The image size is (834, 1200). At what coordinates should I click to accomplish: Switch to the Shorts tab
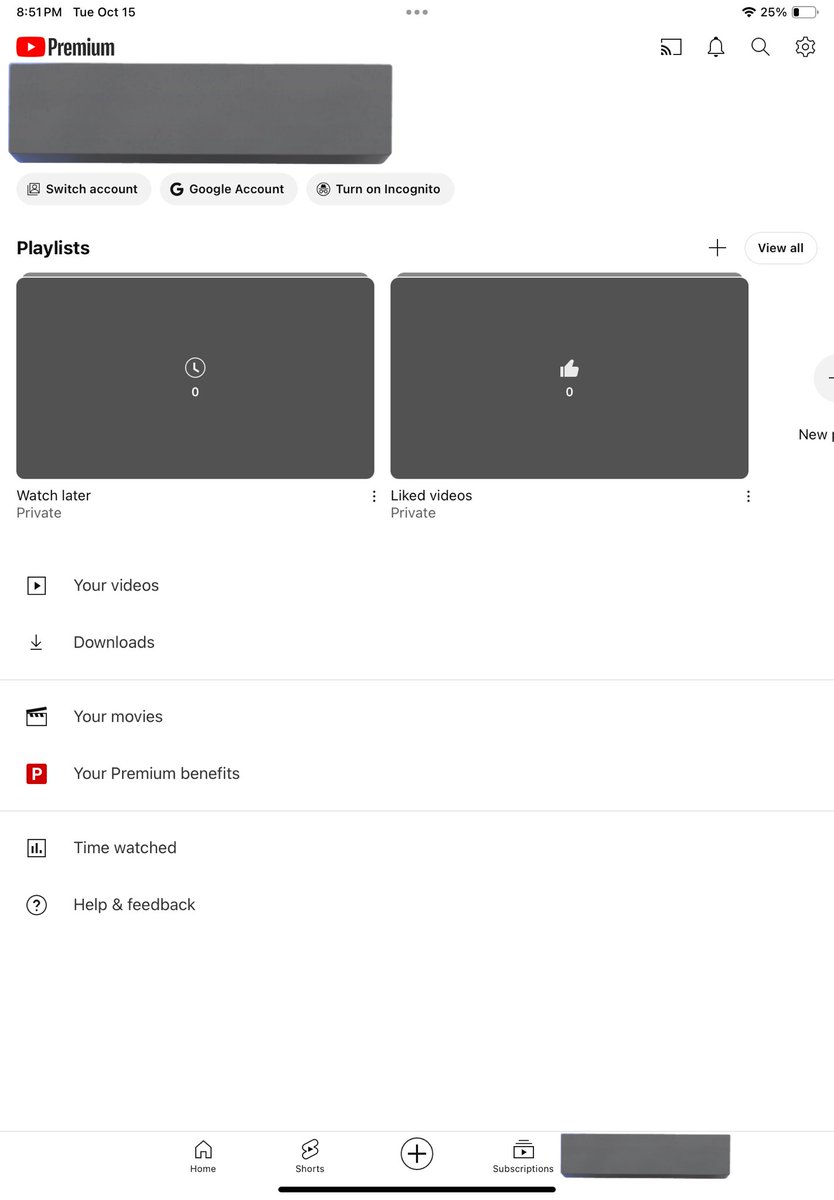pos(310,1156)
